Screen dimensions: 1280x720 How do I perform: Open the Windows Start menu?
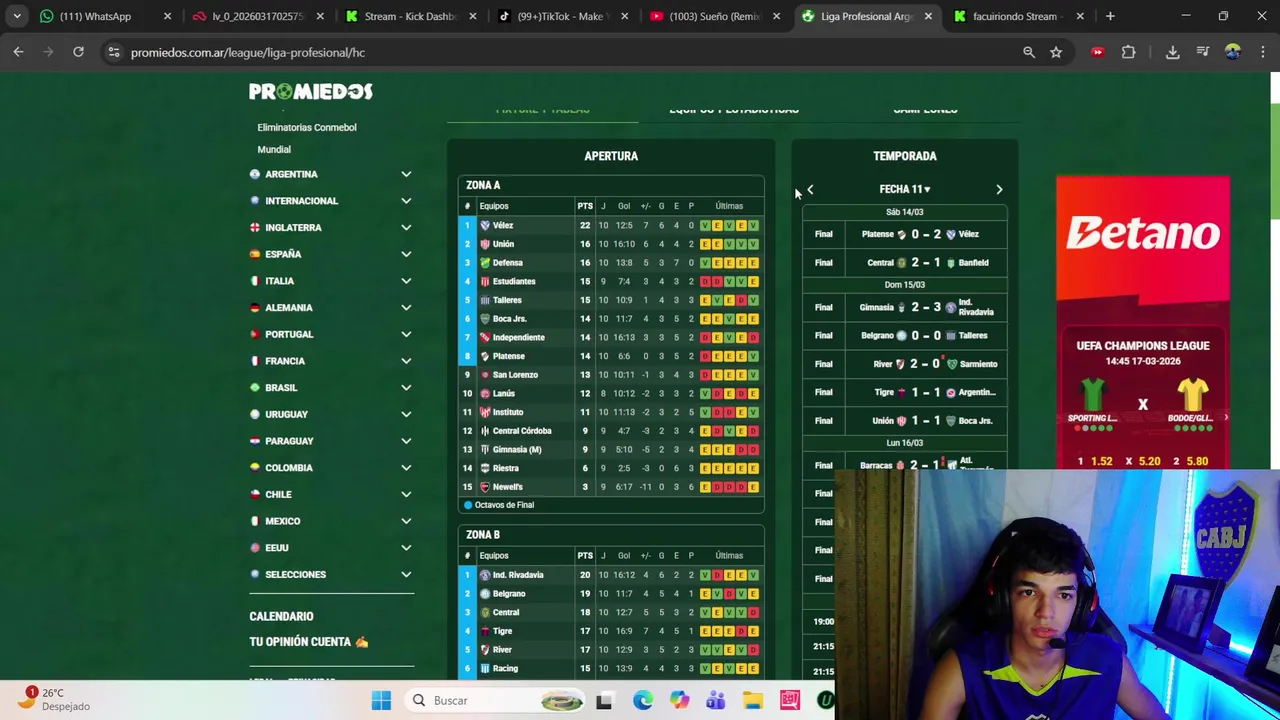tap(381, 701)
